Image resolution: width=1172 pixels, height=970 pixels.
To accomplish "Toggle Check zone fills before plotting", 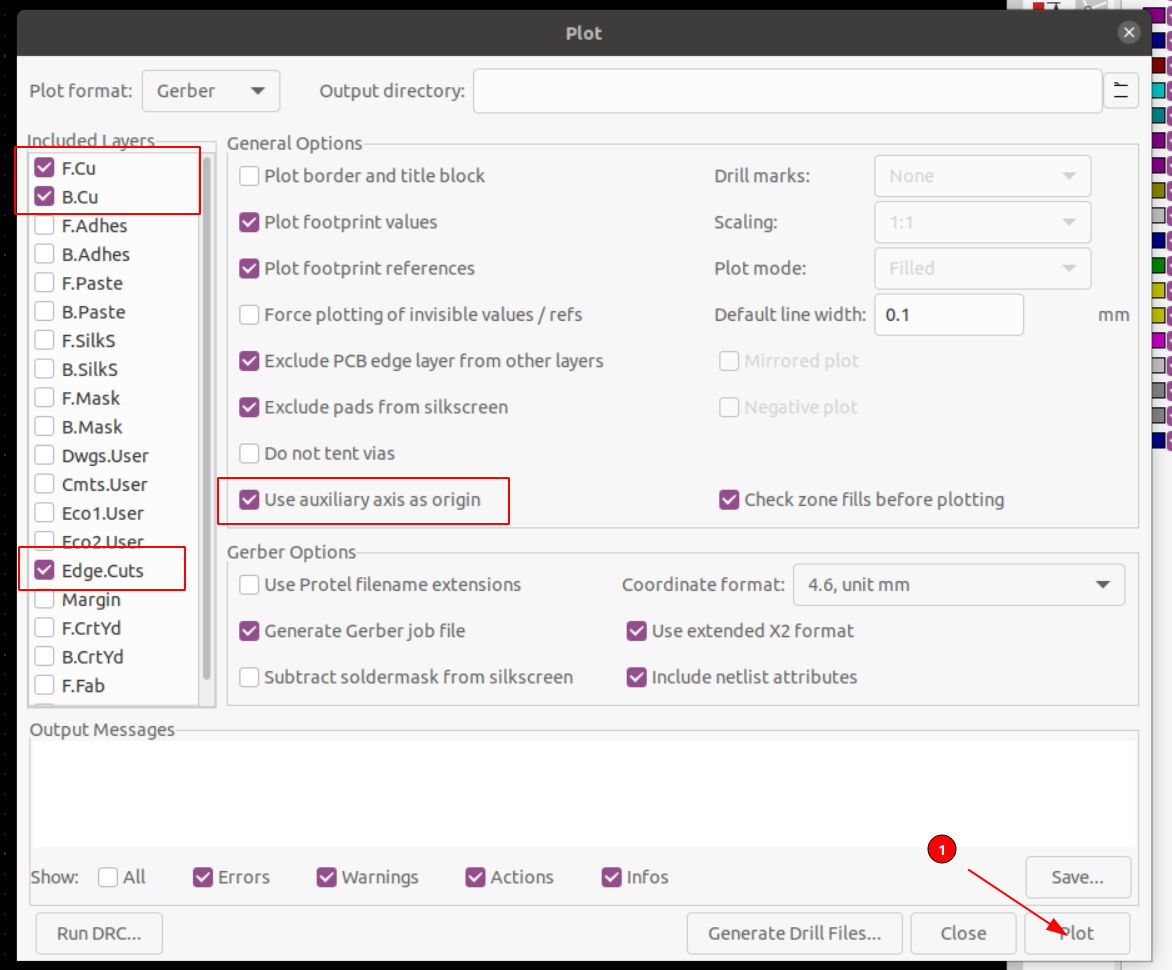I will (x=729, y=499).
